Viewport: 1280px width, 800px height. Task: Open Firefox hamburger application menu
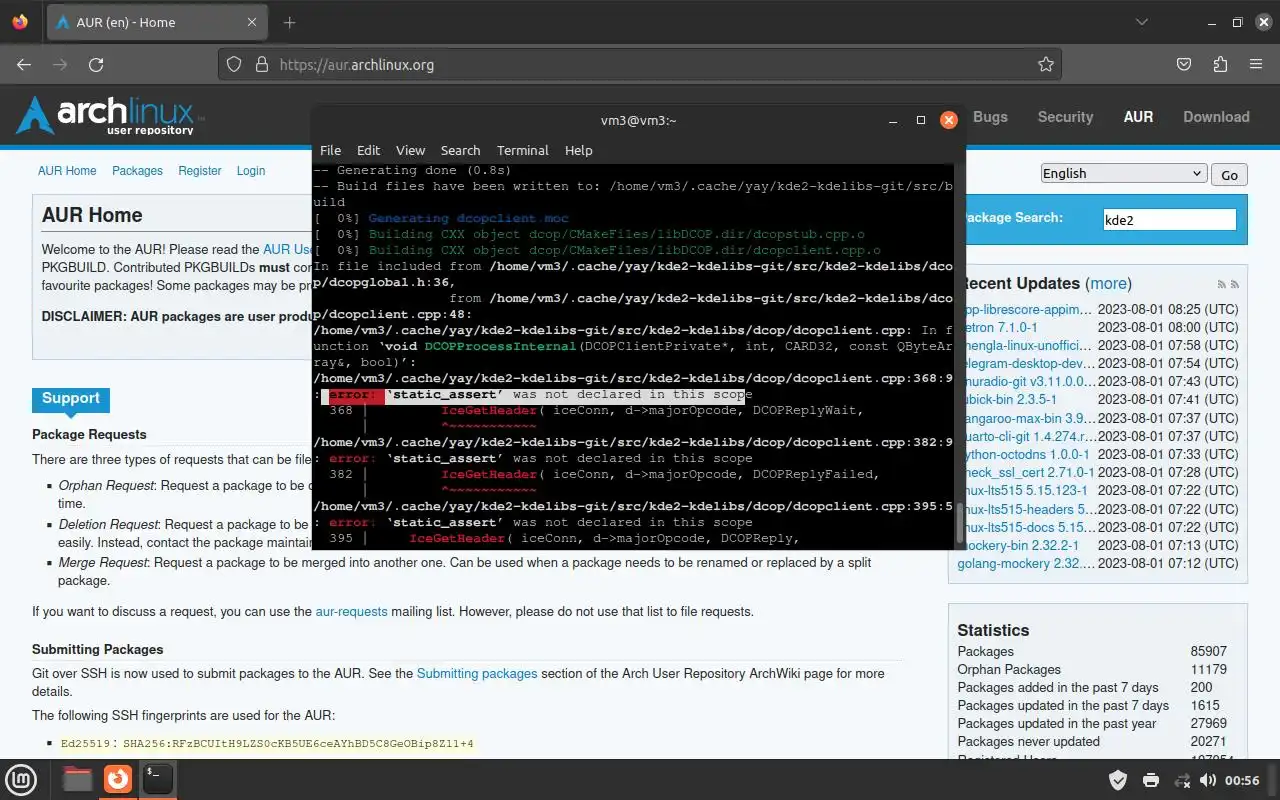pyautogui.click(x=1256, y=64)
